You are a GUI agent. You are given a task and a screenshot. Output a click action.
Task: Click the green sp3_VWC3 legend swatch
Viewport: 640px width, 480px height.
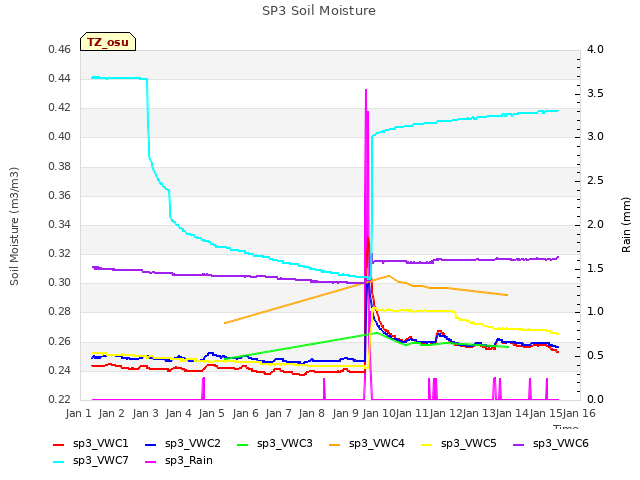243,444
